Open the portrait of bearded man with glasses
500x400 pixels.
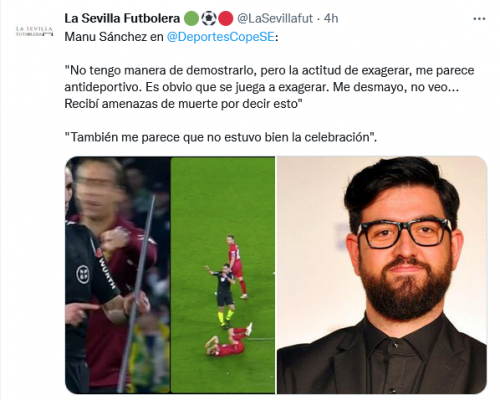[382, 275]
